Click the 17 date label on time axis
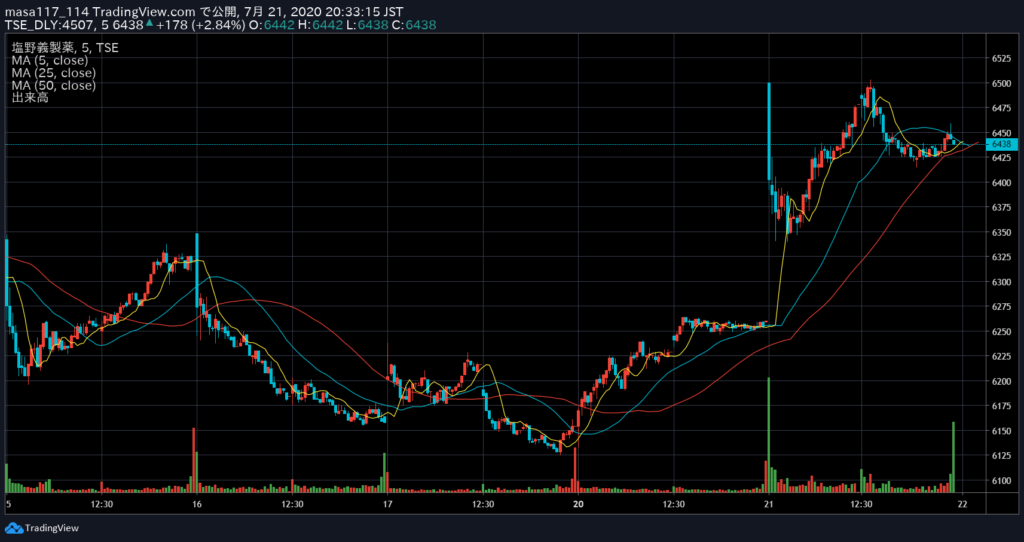Viewport: 1024px width, 542px height. coord(387,503)
